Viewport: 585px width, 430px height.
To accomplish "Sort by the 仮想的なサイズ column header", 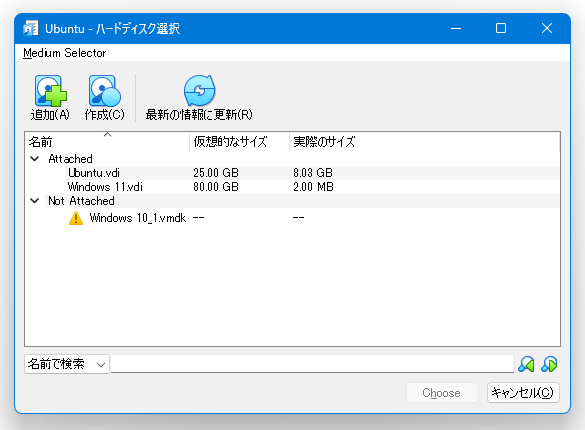I will tap(240, 142).
